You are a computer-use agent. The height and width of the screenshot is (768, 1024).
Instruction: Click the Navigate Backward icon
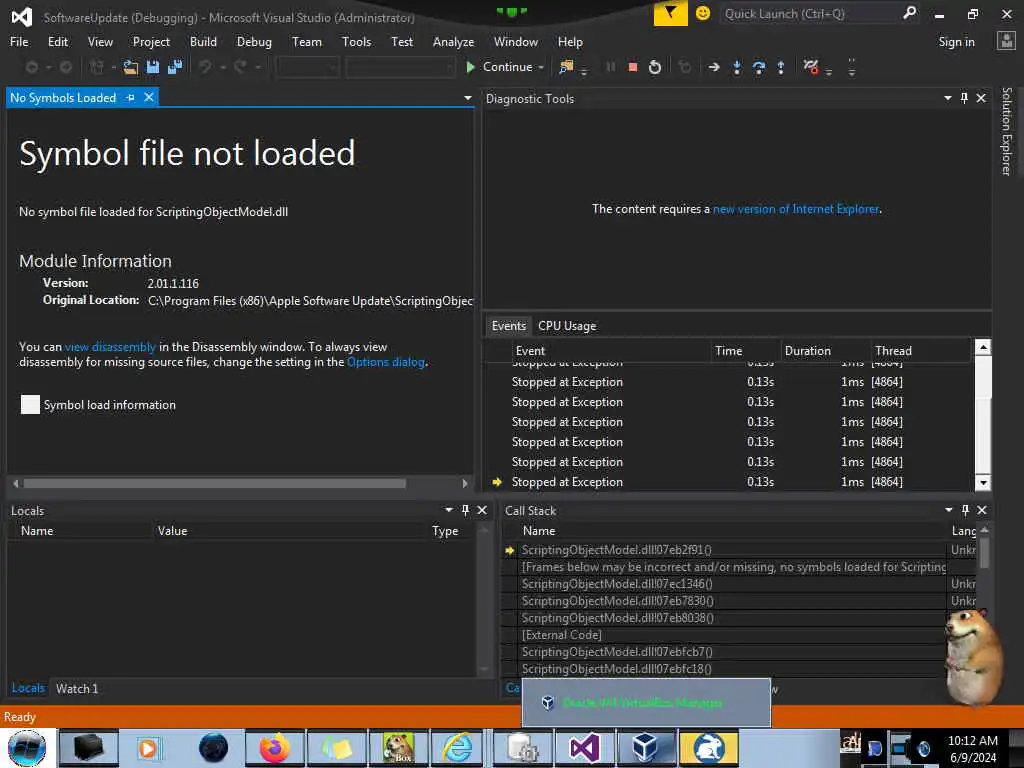pos(31,67)
